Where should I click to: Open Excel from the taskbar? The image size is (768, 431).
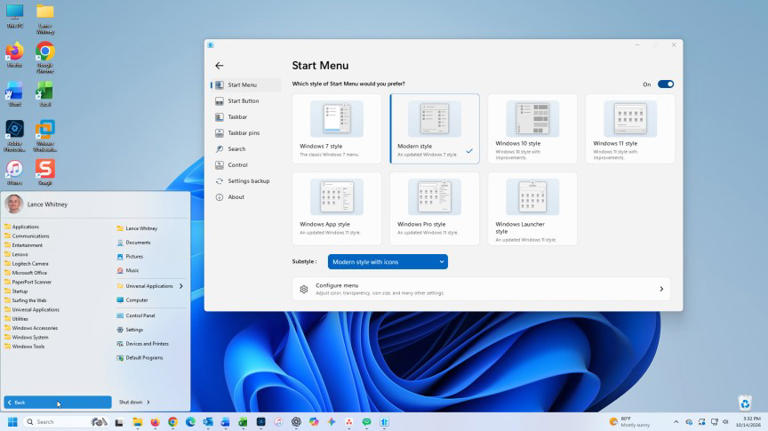pos(243,422)
